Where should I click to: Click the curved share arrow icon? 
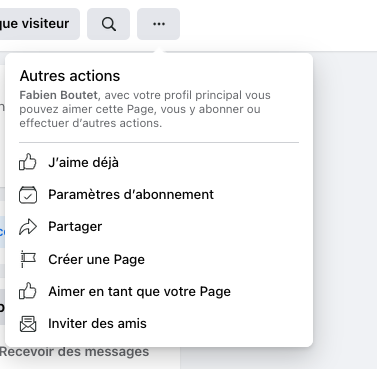28,227
